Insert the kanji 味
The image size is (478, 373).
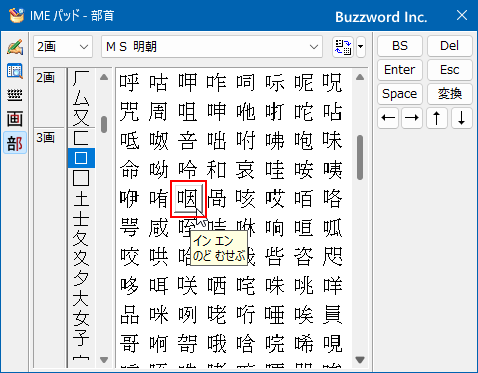coord(333,140)
